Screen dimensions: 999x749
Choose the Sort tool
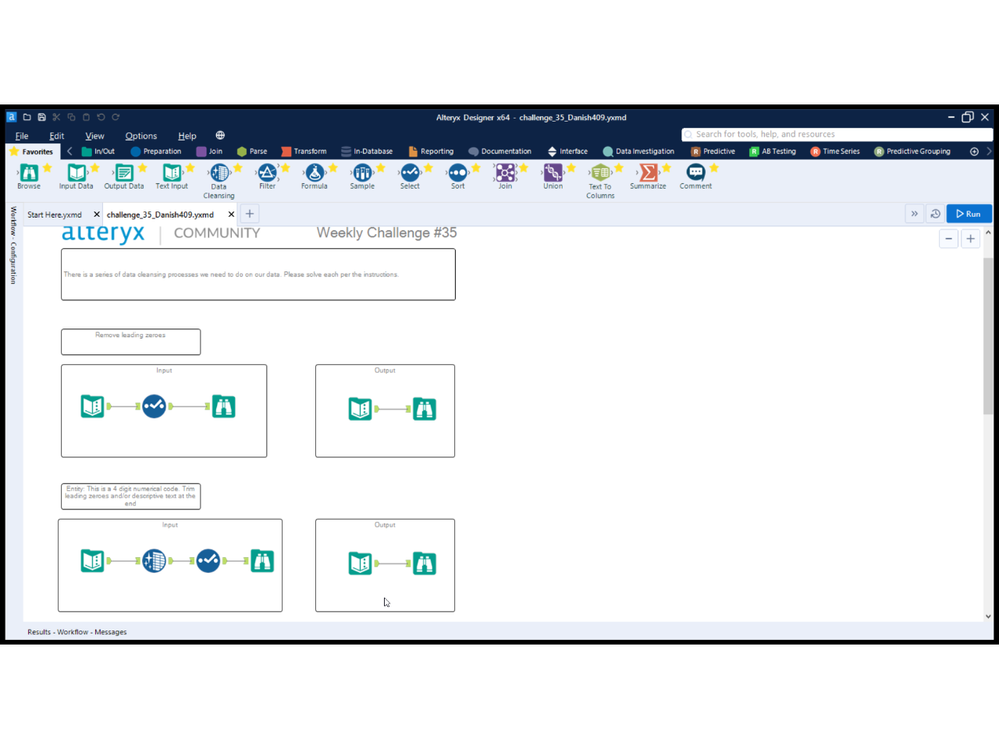[457, 176]
